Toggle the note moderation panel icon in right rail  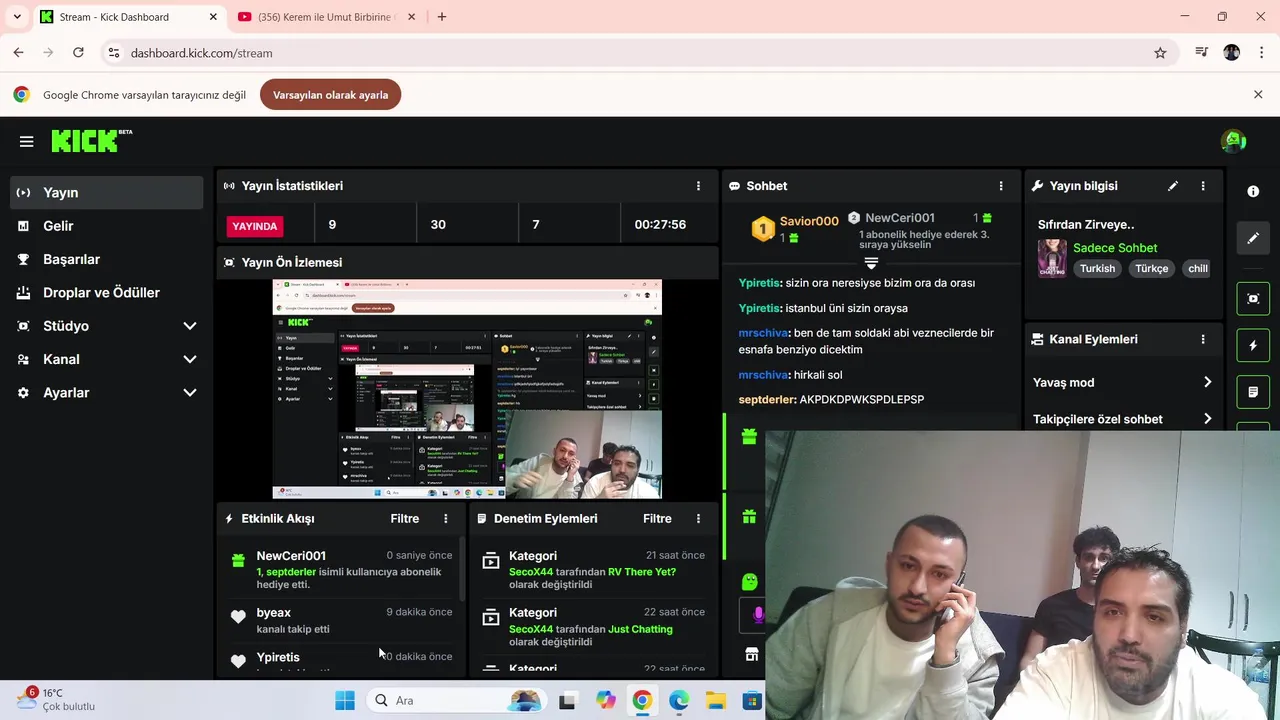pyautogui.click(x=1253, y=392)
